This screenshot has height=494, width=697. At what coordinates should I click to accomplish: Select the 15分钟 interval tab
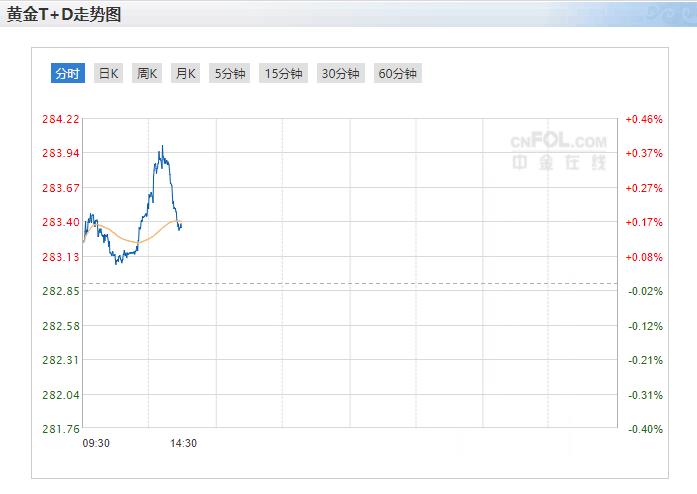pyautogui.click(x=283, y=73)
